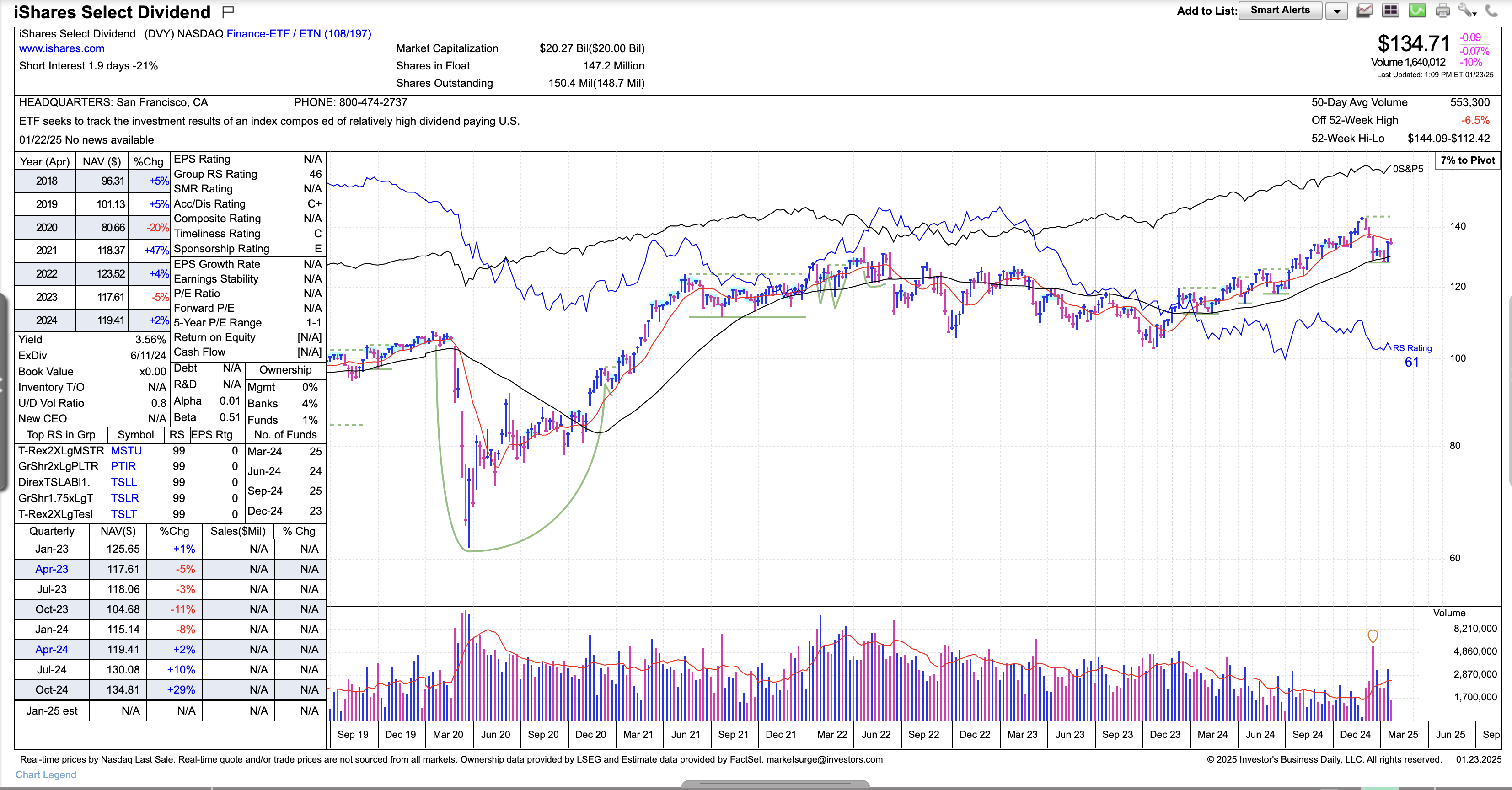Open the www.ishares.com link
The height and width of the screenshot is (790, 1512).
tap(62, 49)
